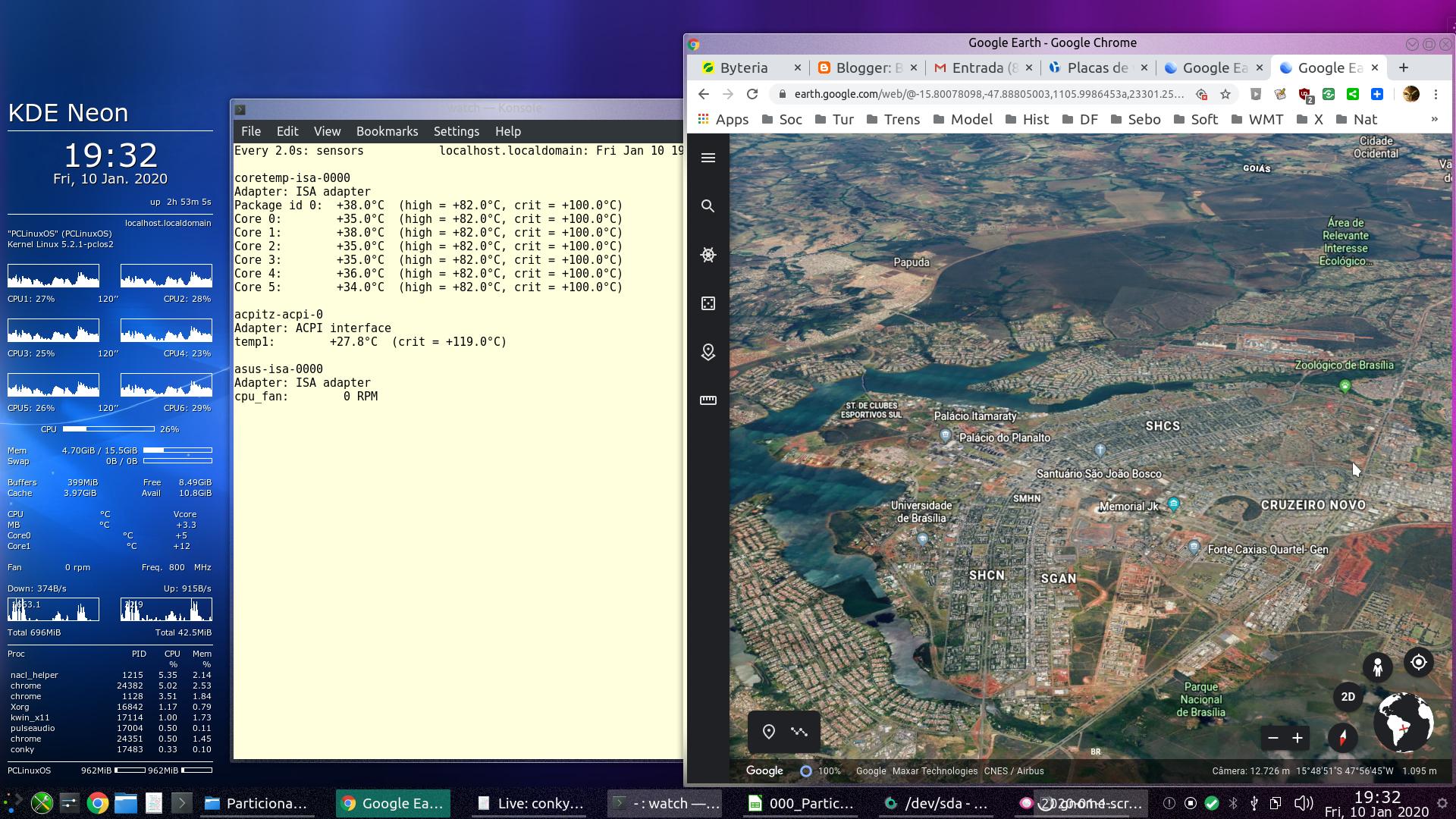Expand the Model bookmarks folder
This screenshot has height=819, width=1456.
(962, 119)
